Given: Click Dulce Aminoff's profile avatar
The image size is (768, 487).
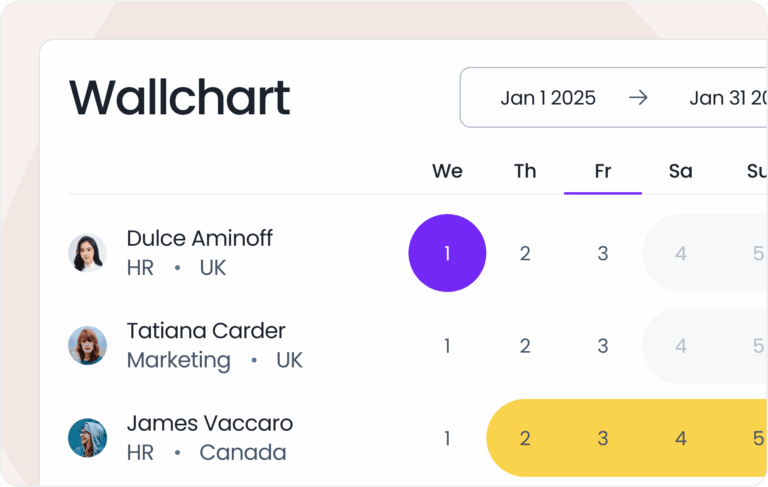Looking at the screenshot, I should (87, 253).
